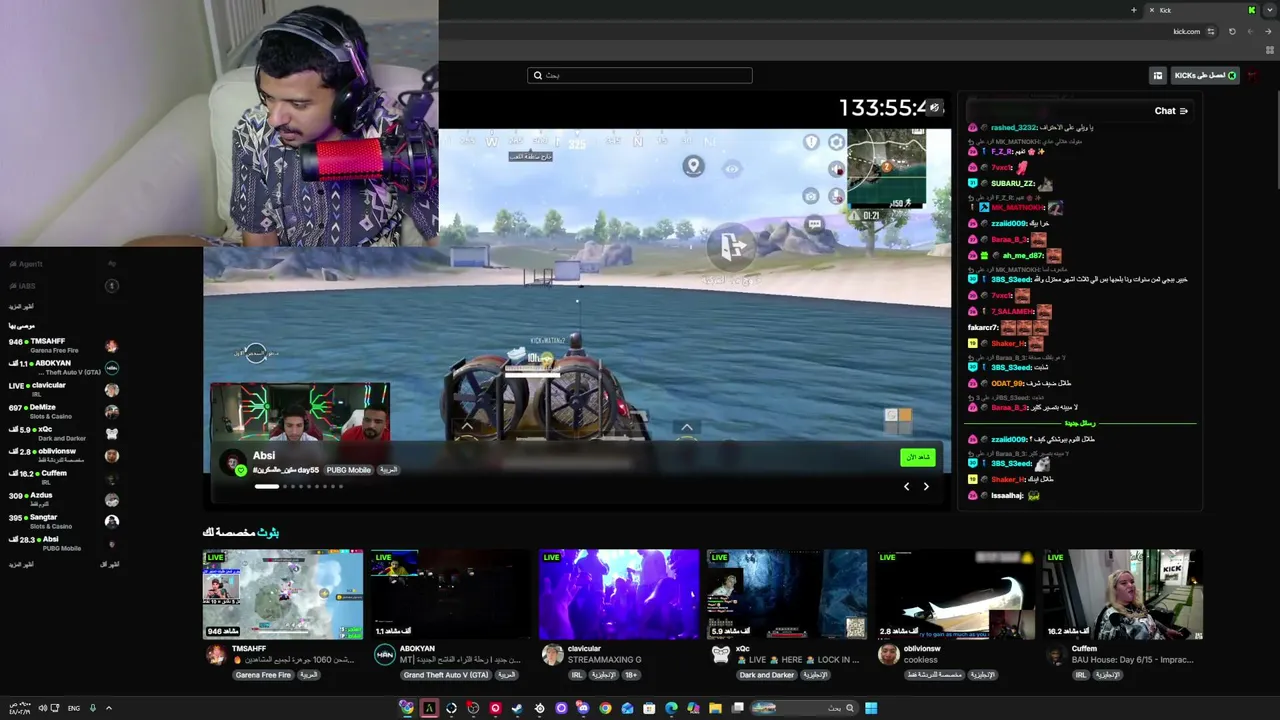Image resolution: width=1280 pixels, height=720 pixels.
Task: Open Steam from the taskbar
Action: [x=517, y=708]
